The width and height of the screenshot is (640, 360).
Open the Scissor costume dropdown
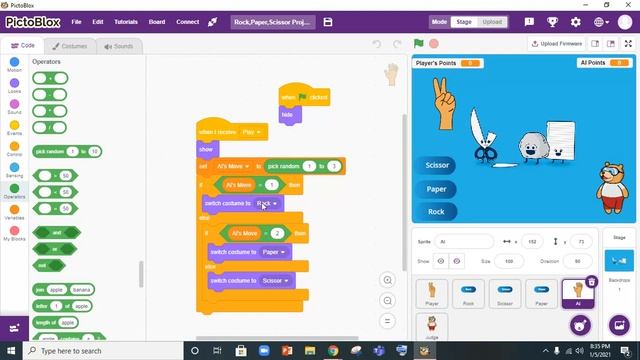point(276,281)
